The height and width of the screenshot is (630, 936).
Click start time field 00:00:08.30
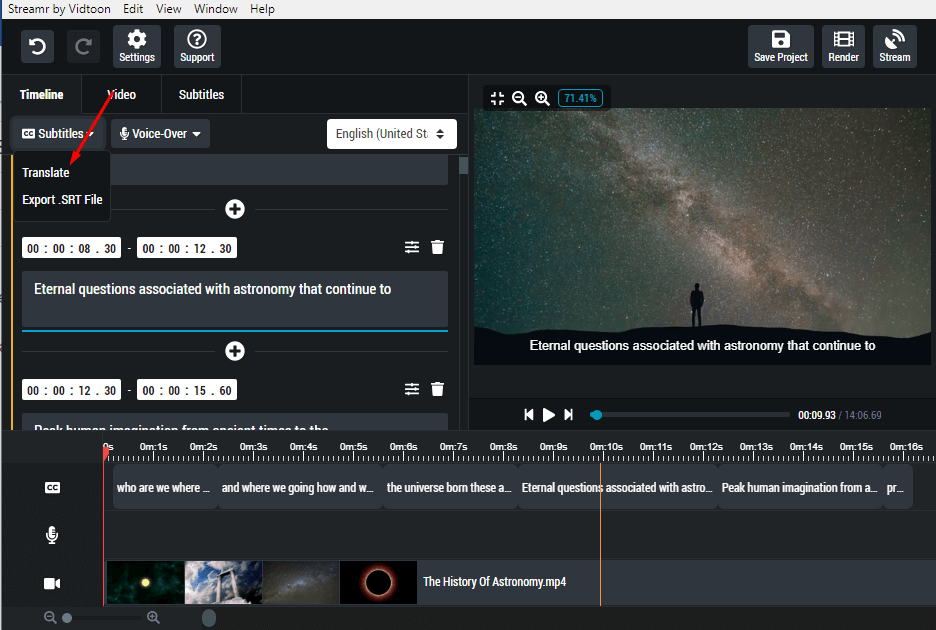pyautogui.click(x=72, y=248)
